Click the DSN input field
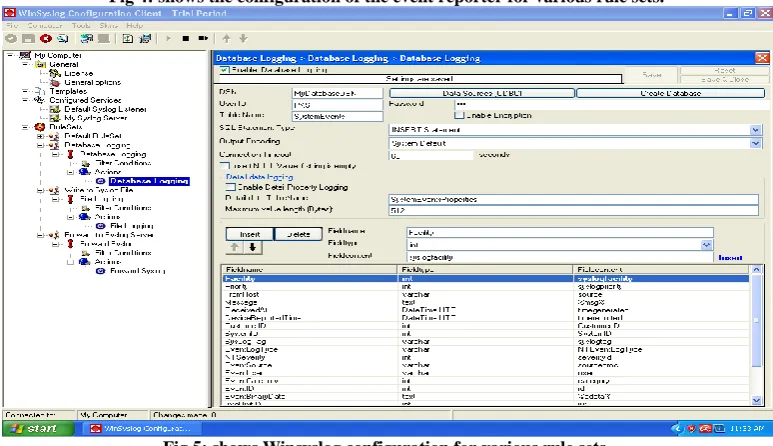773x446 pixels. [337, 93]
